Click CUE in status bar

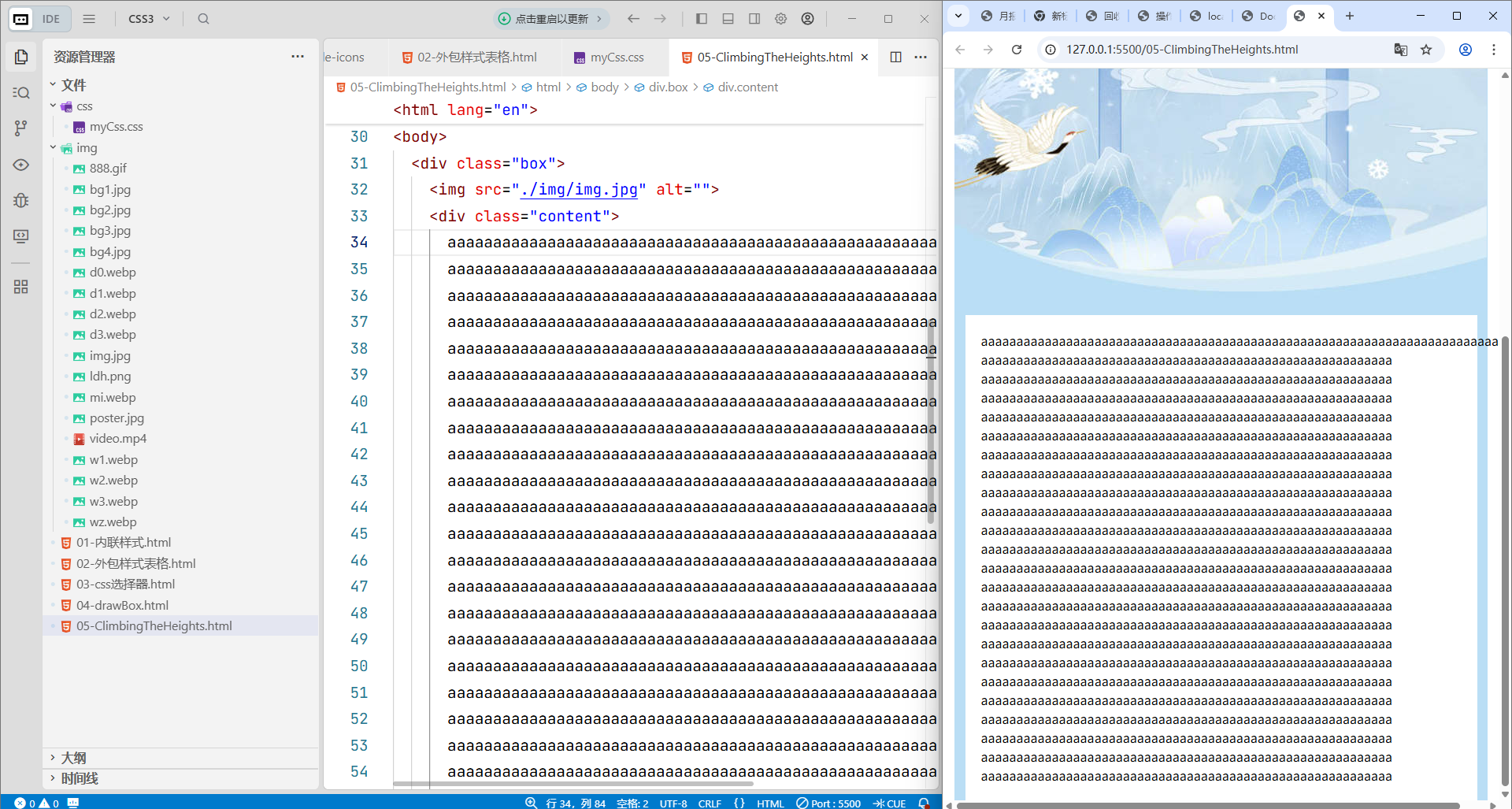(890, 803)
